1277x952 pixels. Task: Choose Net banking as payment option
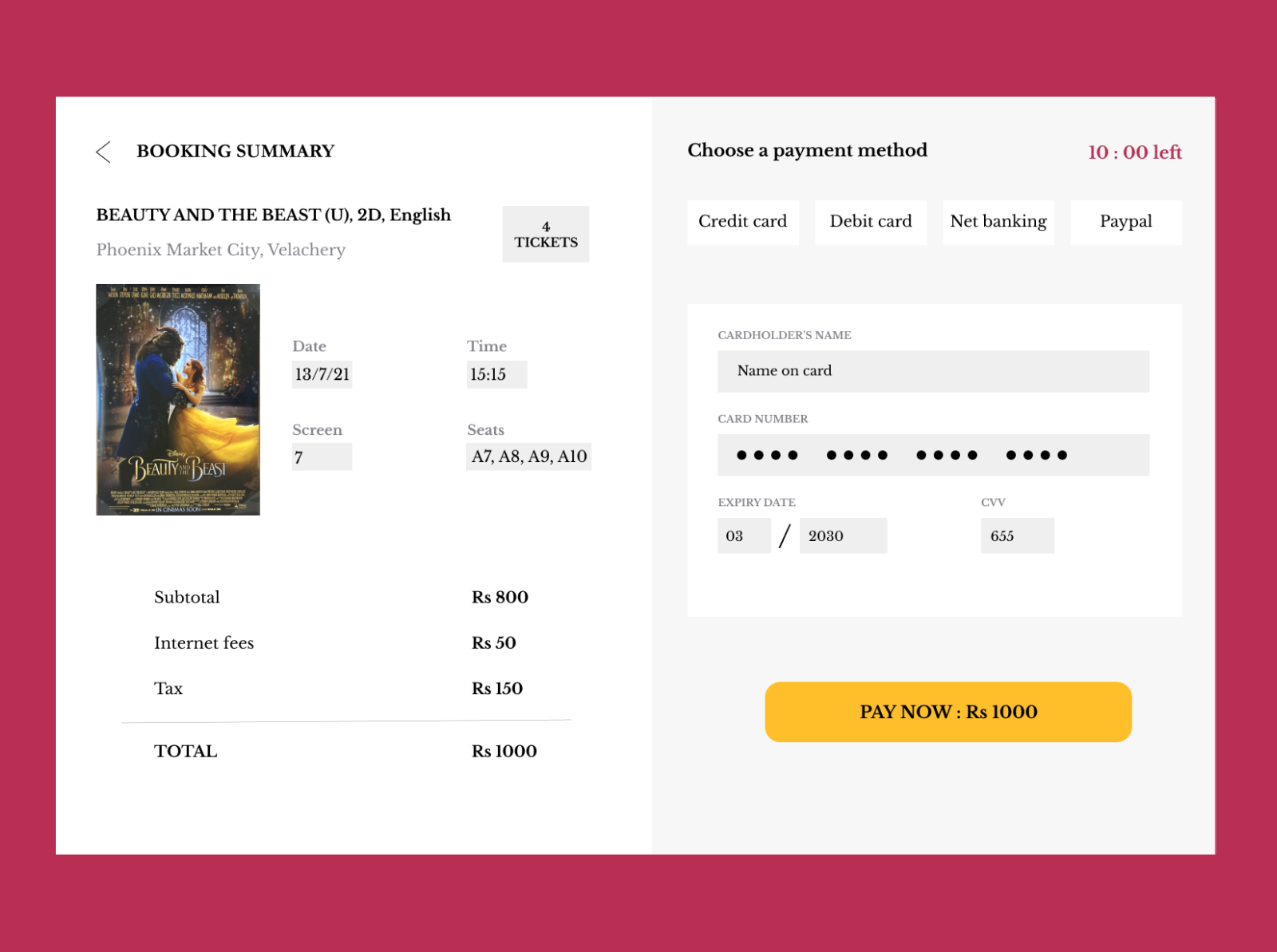click(998, 222)
